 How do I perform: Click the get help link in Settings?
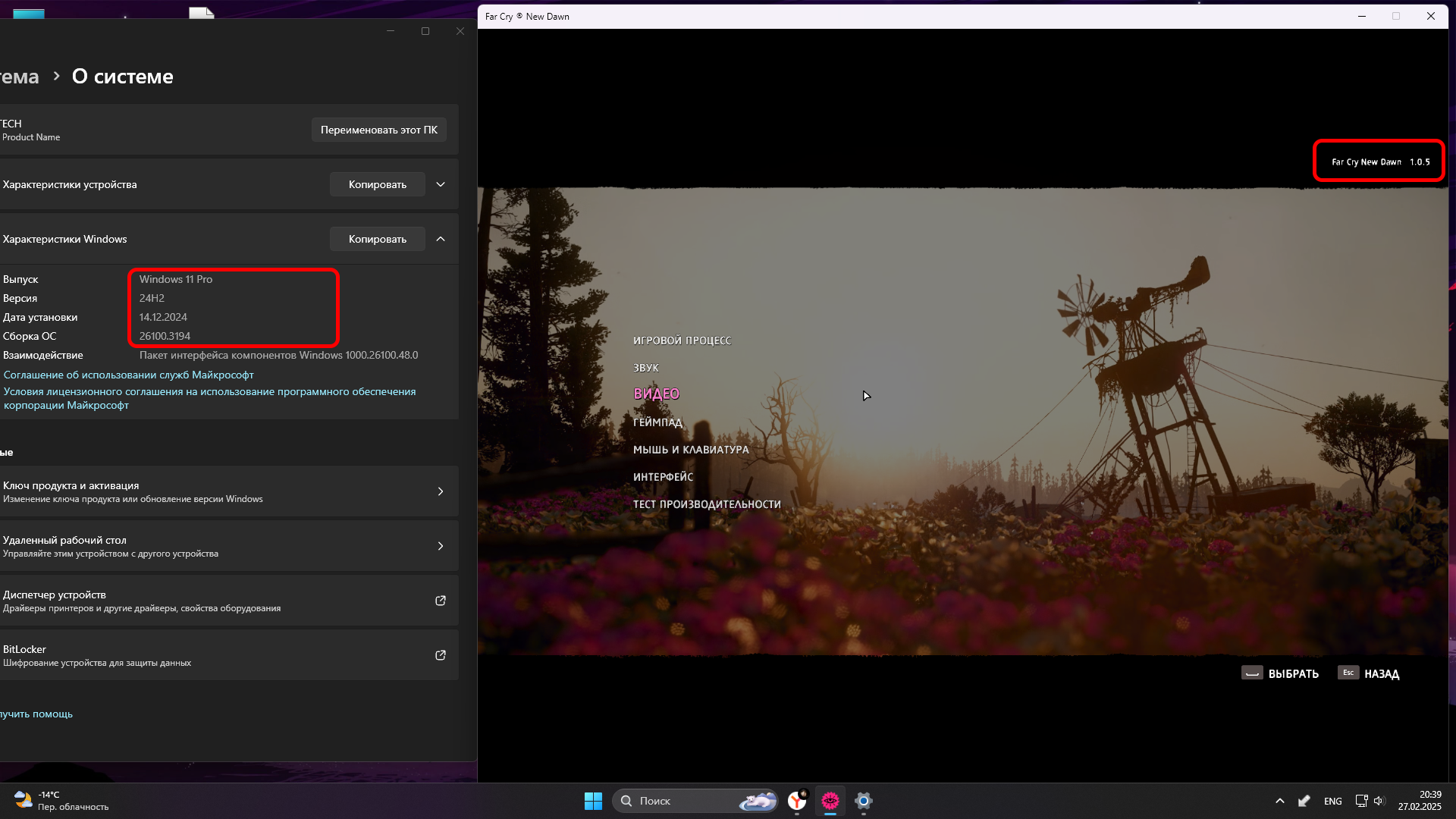(x=36, y=714)
